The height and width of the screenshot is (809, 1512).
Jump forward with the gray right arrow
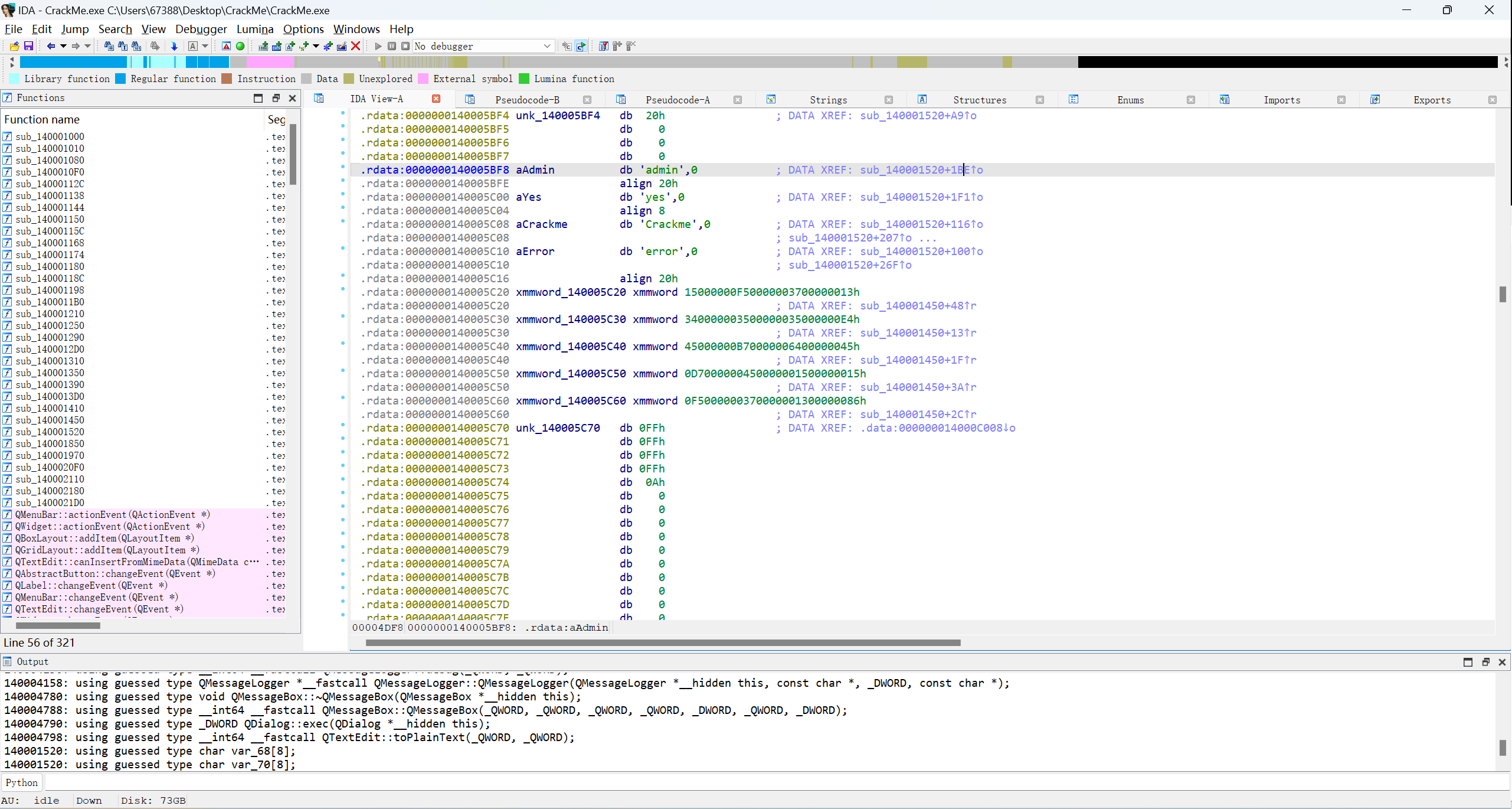pyautogui.click(x=76, y=46)
